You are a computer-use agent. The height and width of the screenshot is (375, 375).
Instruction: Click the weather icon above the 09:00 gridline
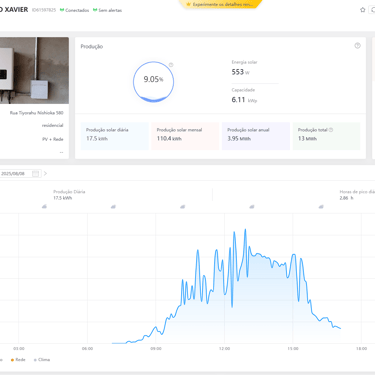(x=182, y=207)
